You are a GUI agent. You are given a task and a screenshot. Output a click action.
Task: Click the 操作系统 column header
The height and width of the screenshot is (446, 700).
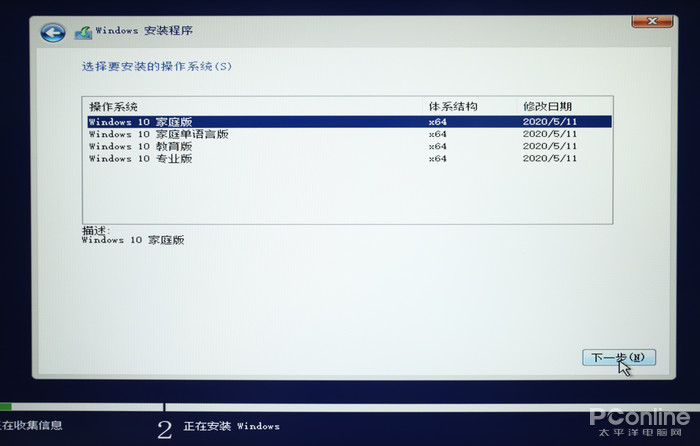click(x=113, y=107)
